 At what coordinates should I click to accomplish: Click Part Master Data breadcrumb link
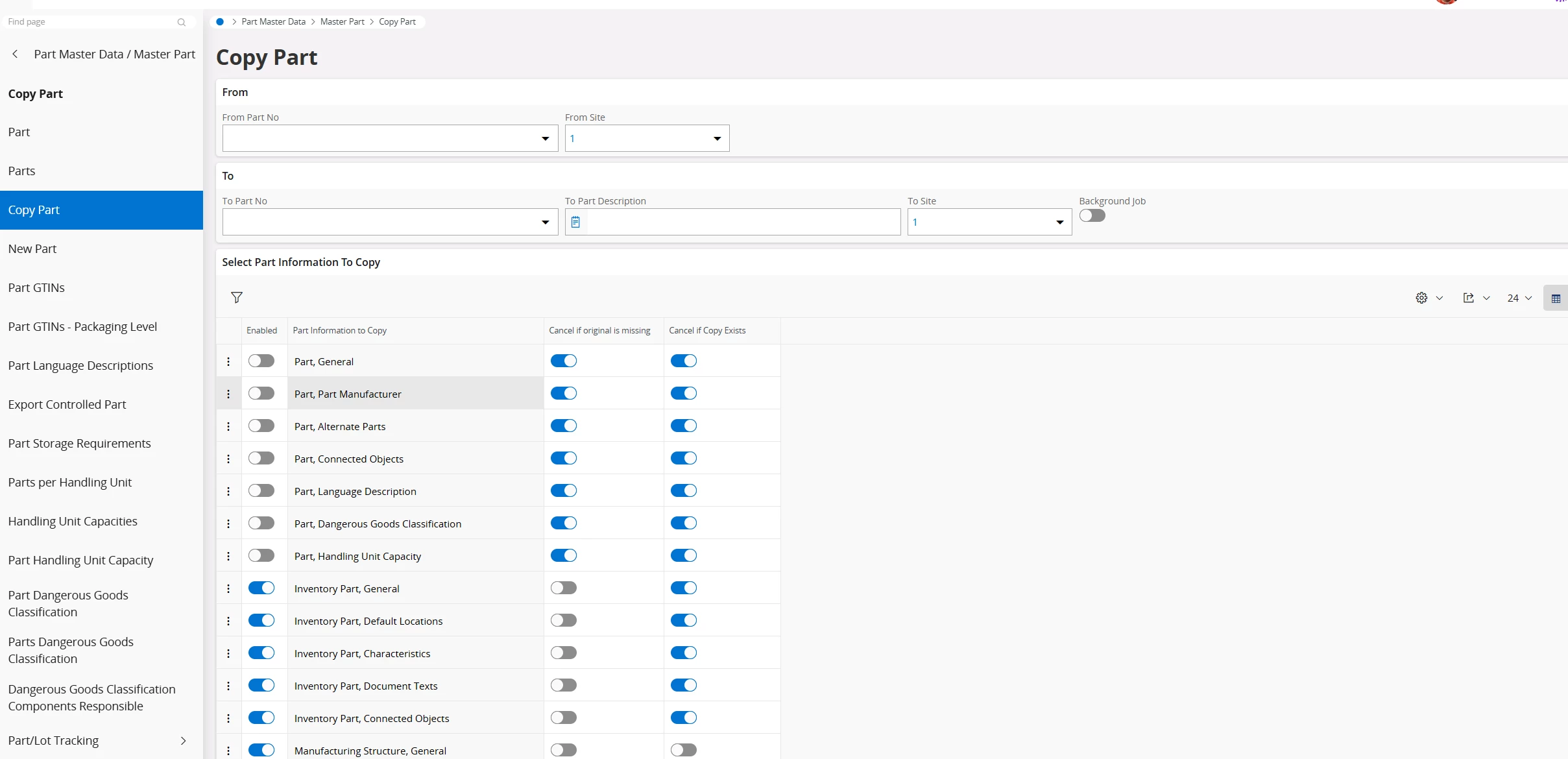(x=273, y=22)
